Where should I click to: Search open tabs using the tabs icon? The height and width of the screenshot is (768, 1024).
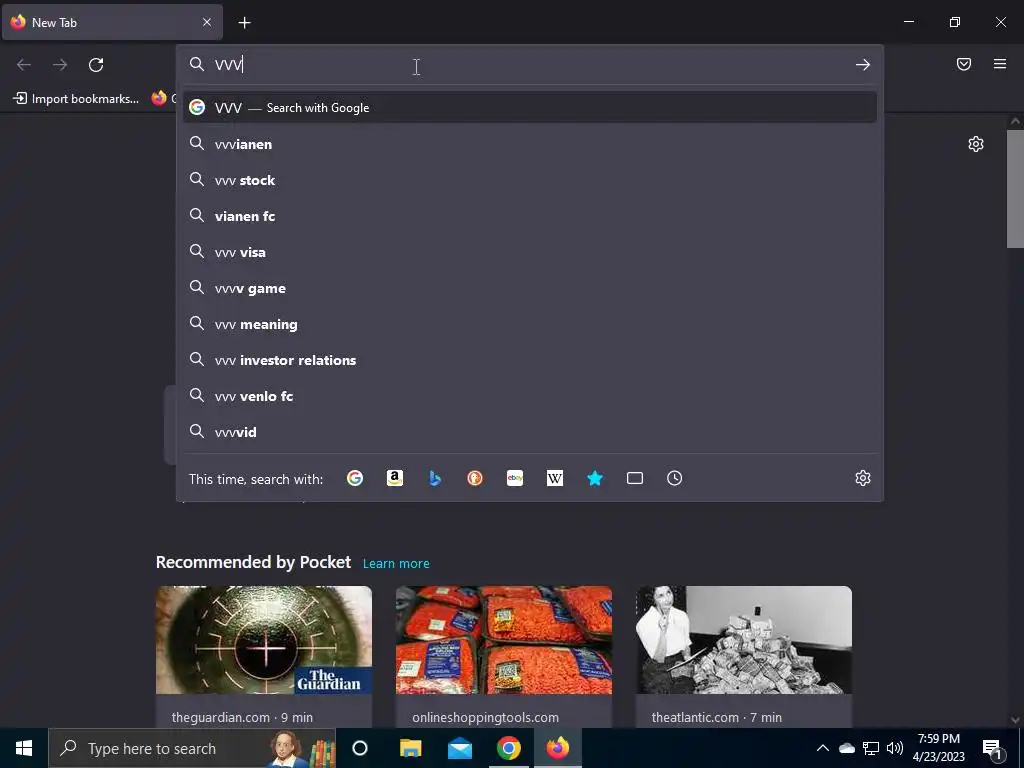635,478
